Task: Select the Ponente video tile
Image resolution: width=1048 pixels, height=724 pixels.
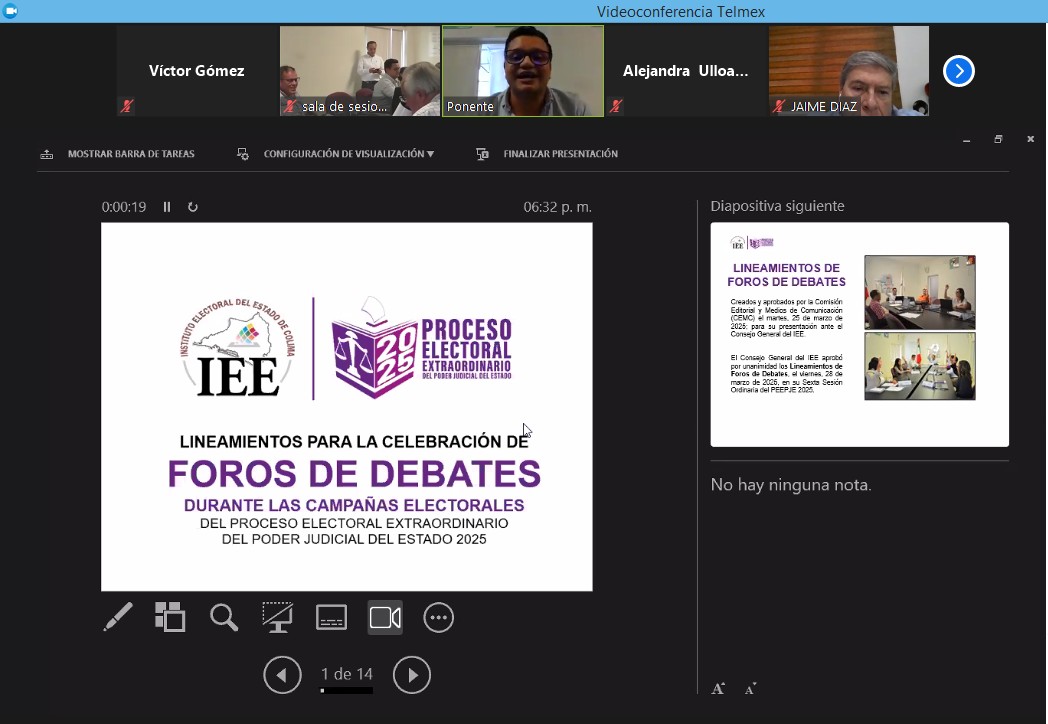Action: tap(523, 71)
